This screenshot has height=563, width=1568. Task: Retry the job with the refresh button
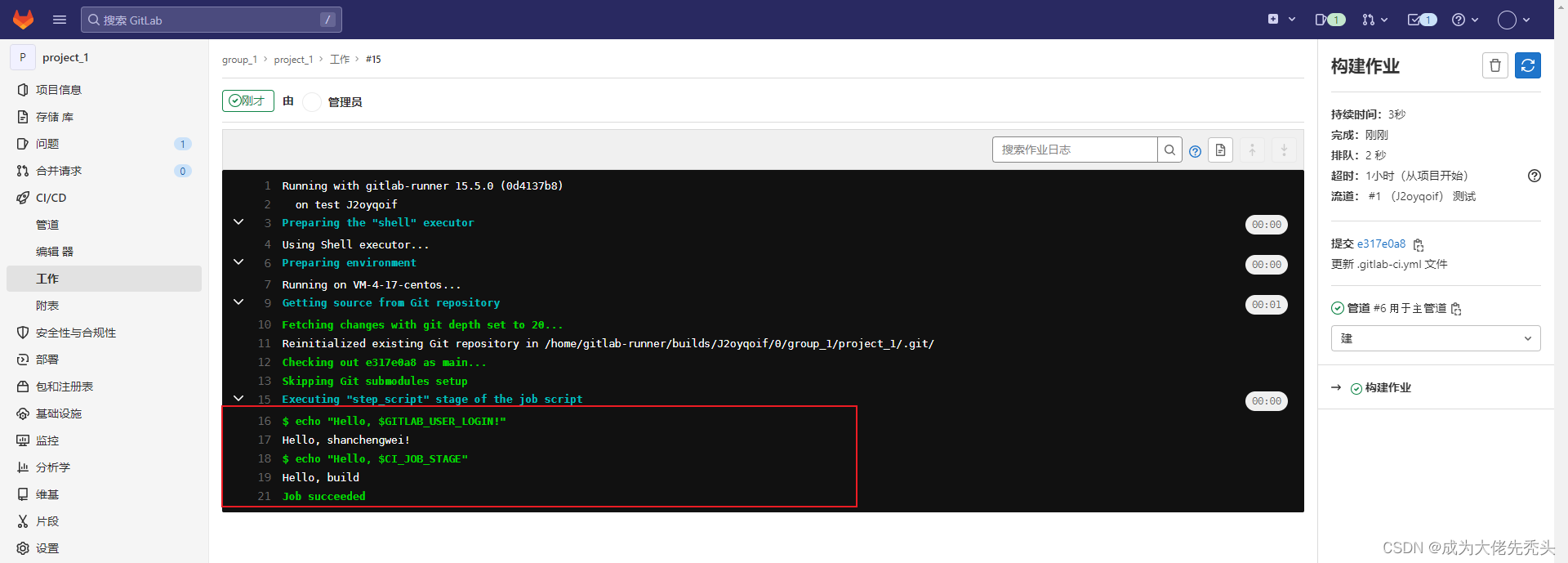pyautogui.click(x=1528, y=65)
